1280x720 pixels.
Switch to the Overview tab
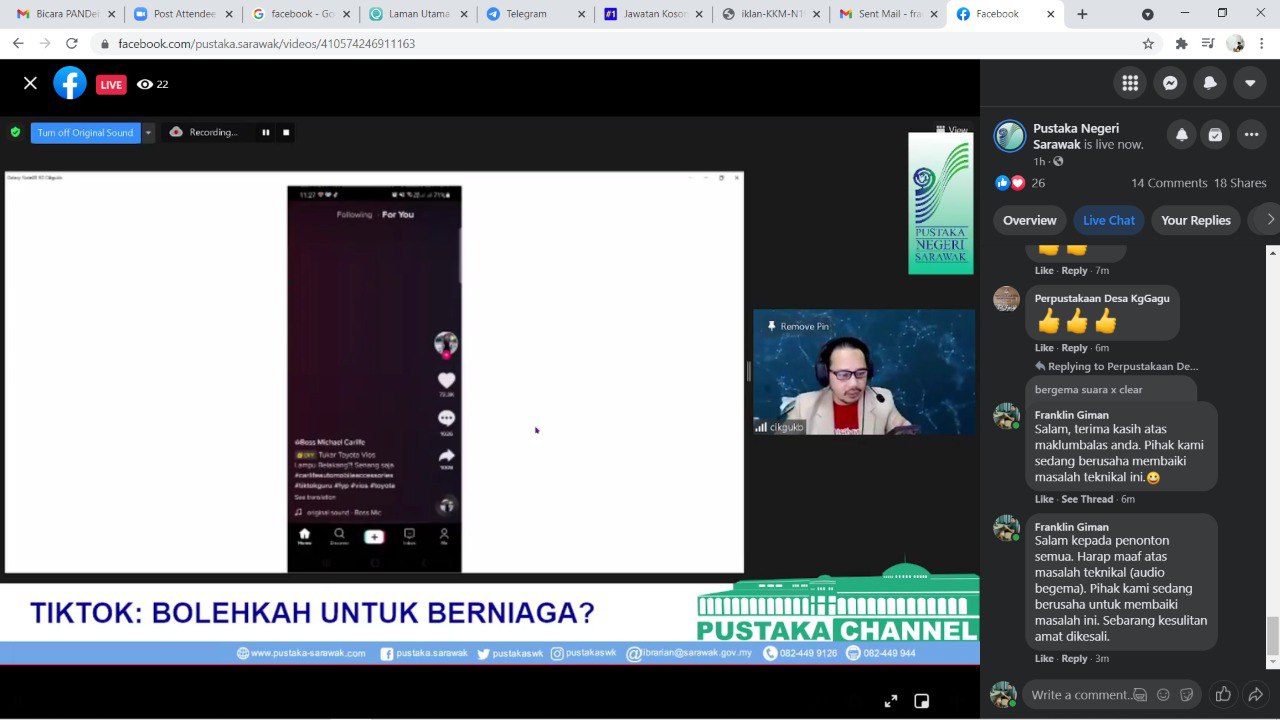tap(1029, 220)
